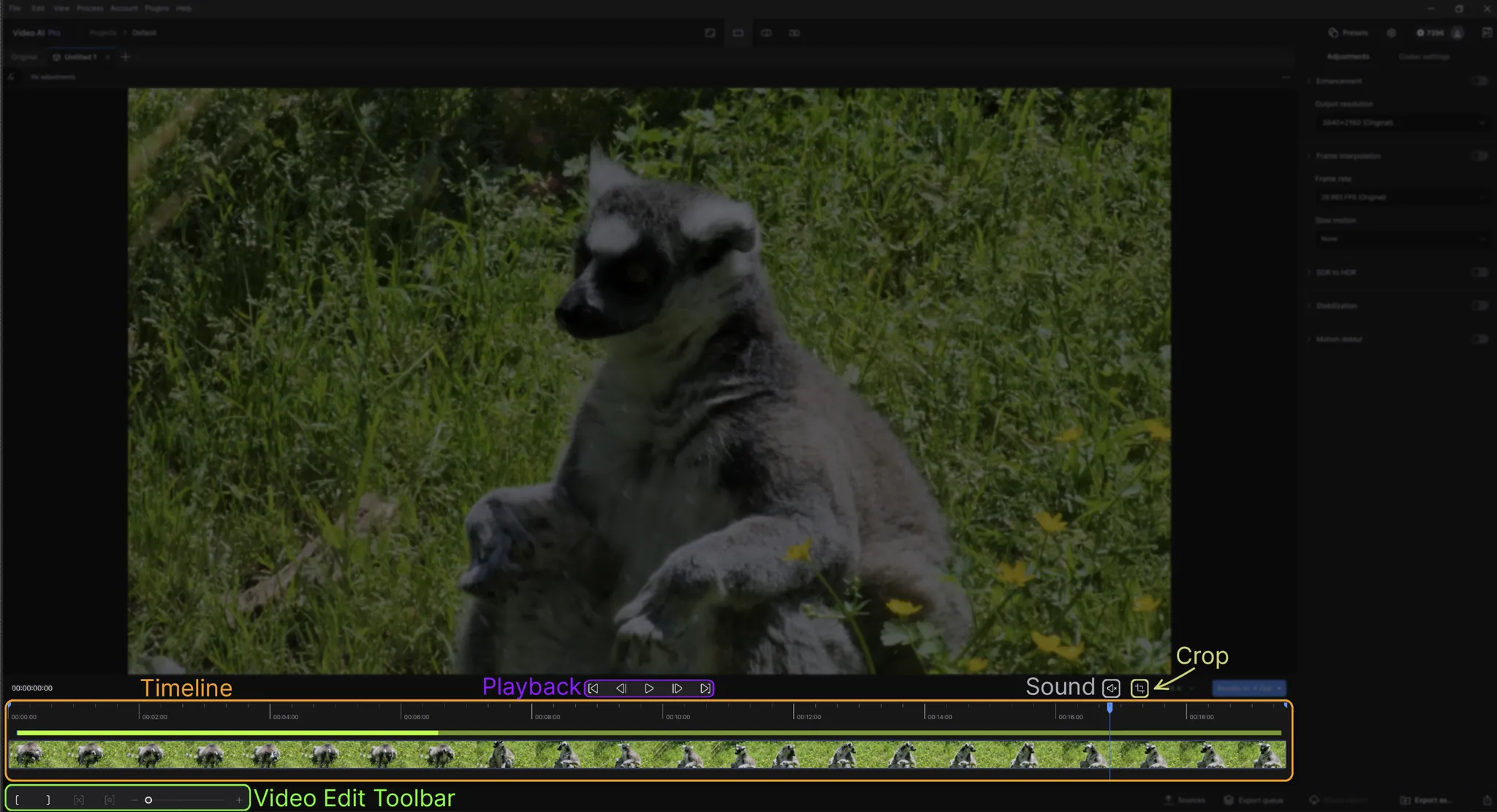Screen dimensions: 1497x812
Task: Open the Process menu
Action: [x=90, y=8]
